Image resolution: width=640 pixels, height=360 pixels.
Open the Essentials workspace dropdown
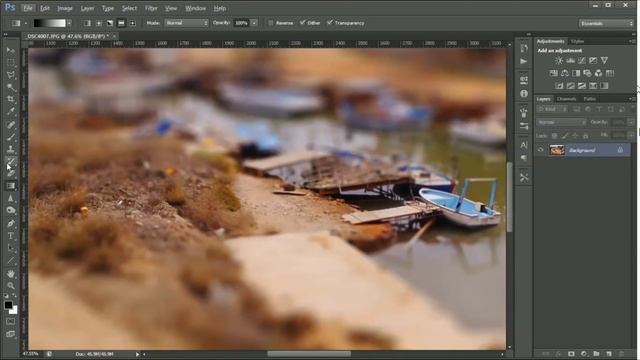[606, 23]
